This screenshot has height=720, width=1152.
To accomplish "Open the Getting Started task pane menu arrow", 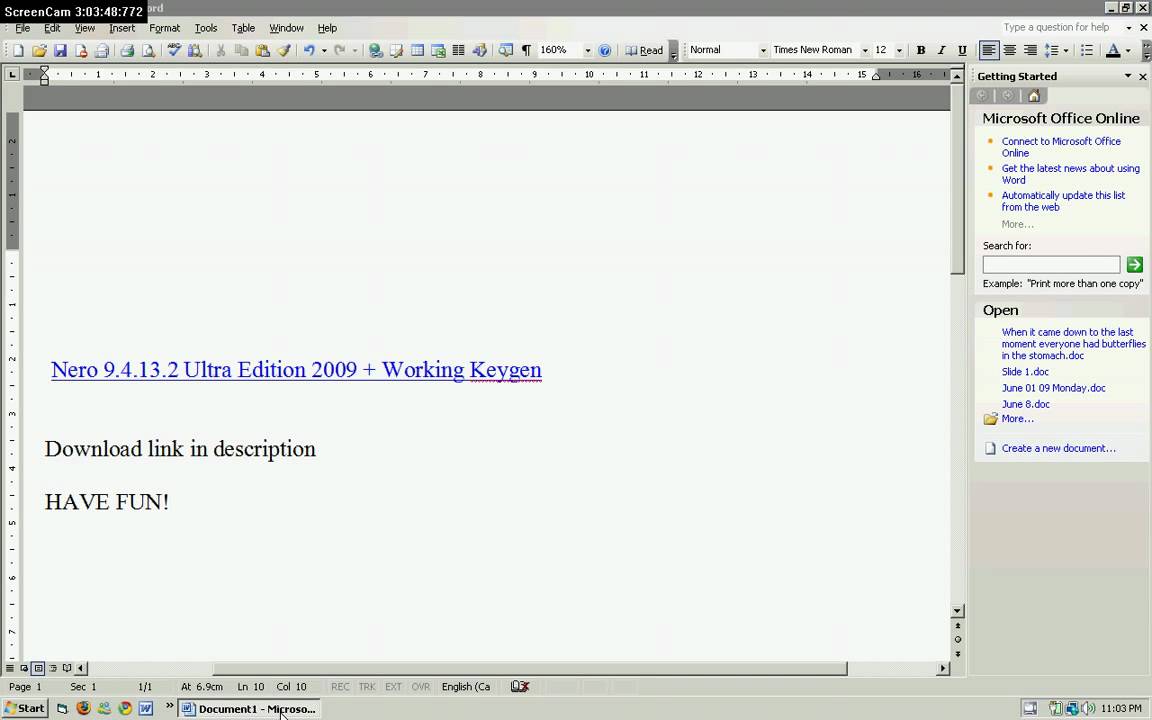I will [x=1128, y=76].
